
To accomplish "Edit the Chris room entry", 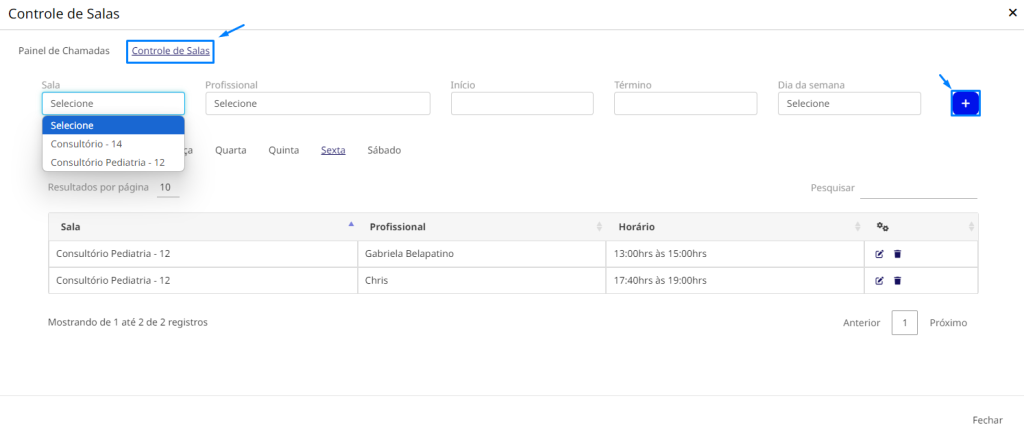I will click(879, 281).
